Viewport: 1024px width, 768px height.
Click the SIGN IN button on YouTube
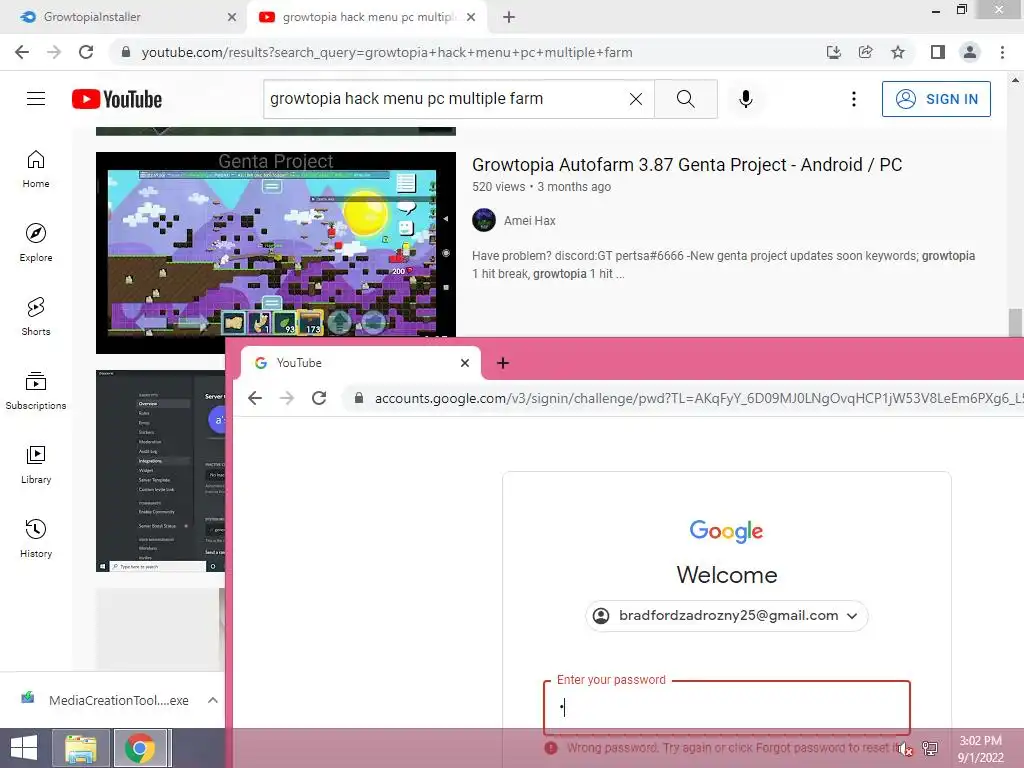(936, 99)
